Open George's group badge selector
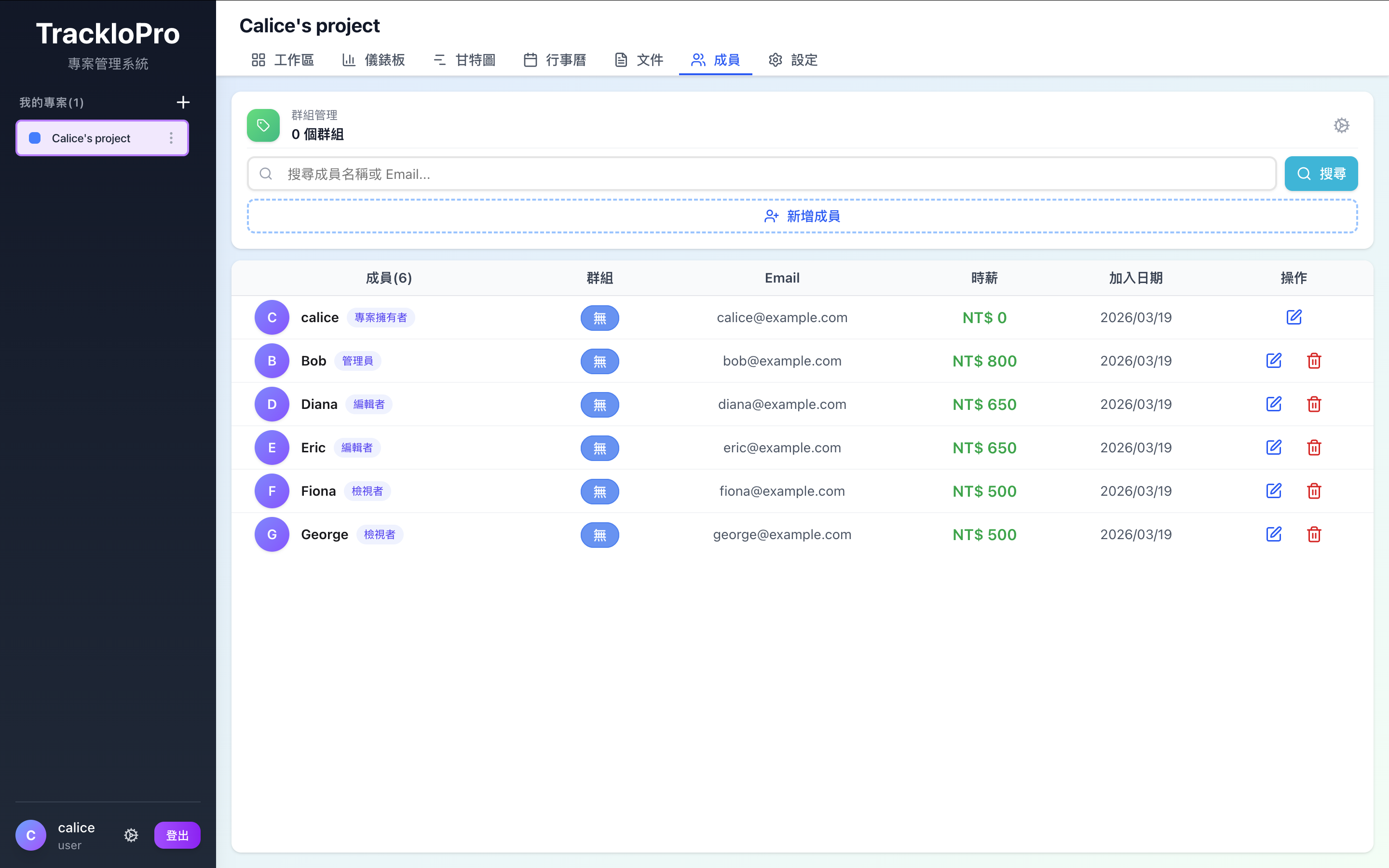The image size is (1389, 868). coord(599,534)
